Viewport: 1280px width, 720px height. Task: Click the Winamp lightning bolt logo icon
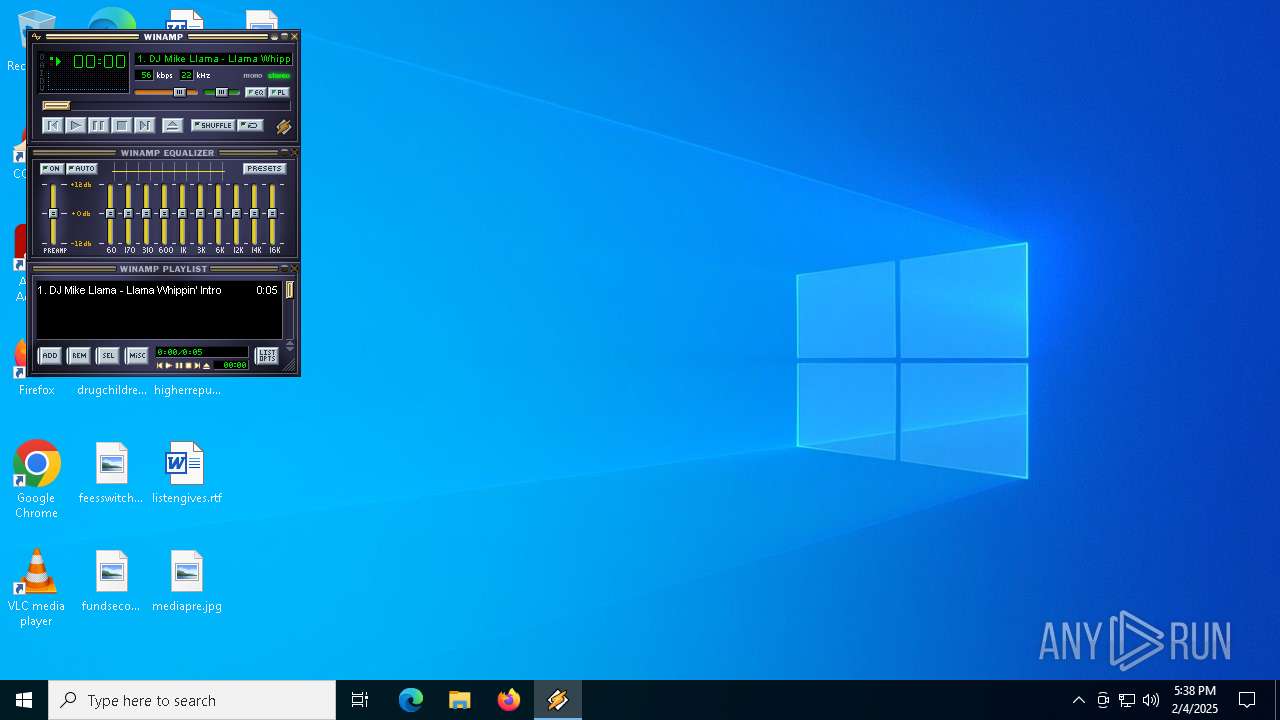pos(283,127)
